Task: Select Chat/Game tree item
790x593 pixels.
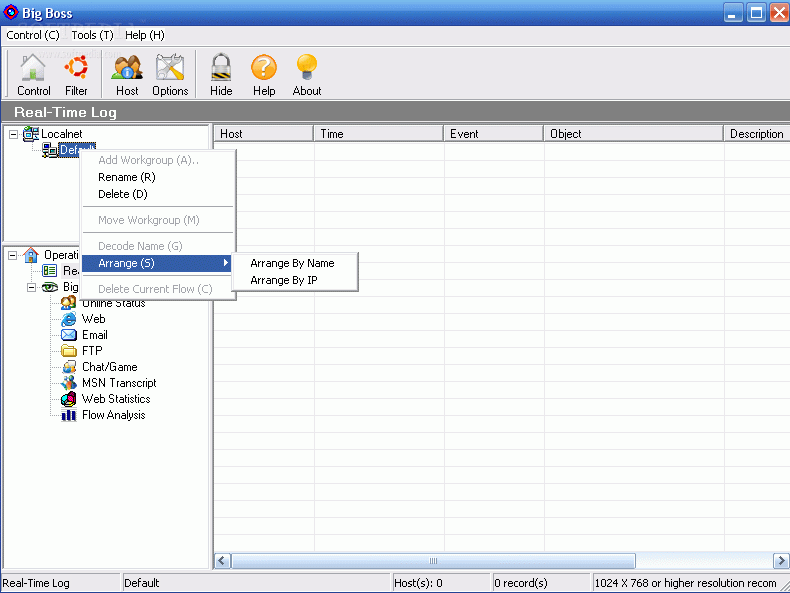Action: [x=110, y=367]
